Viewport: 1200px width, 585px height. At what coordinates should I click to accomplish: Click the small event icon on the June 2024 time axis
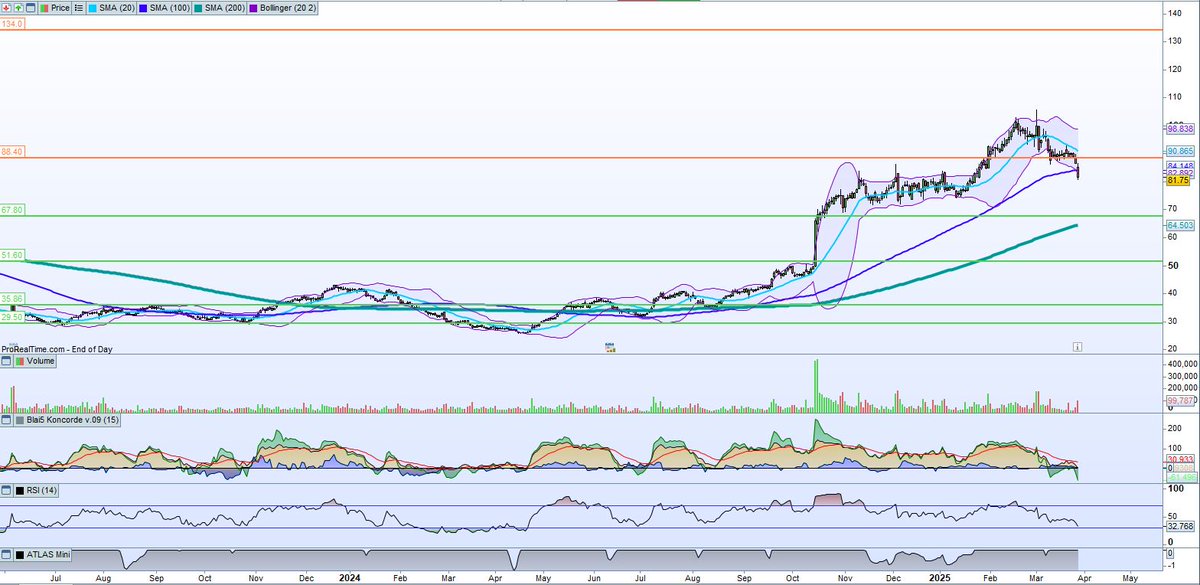click(x=609, y=347)
